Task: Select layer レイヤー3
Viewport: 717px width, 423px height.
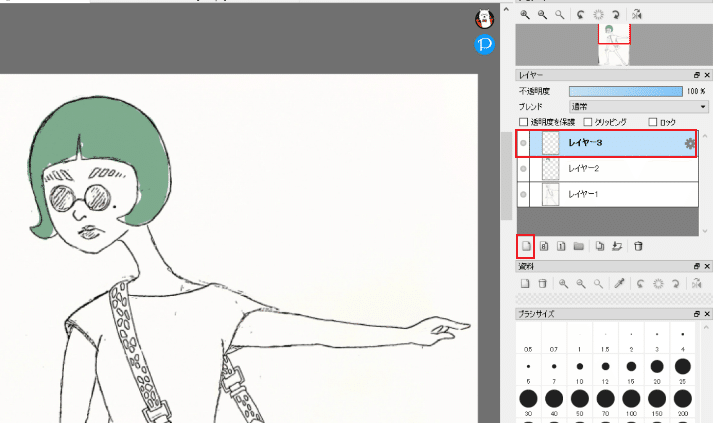Action: click(x=608, y=143)
